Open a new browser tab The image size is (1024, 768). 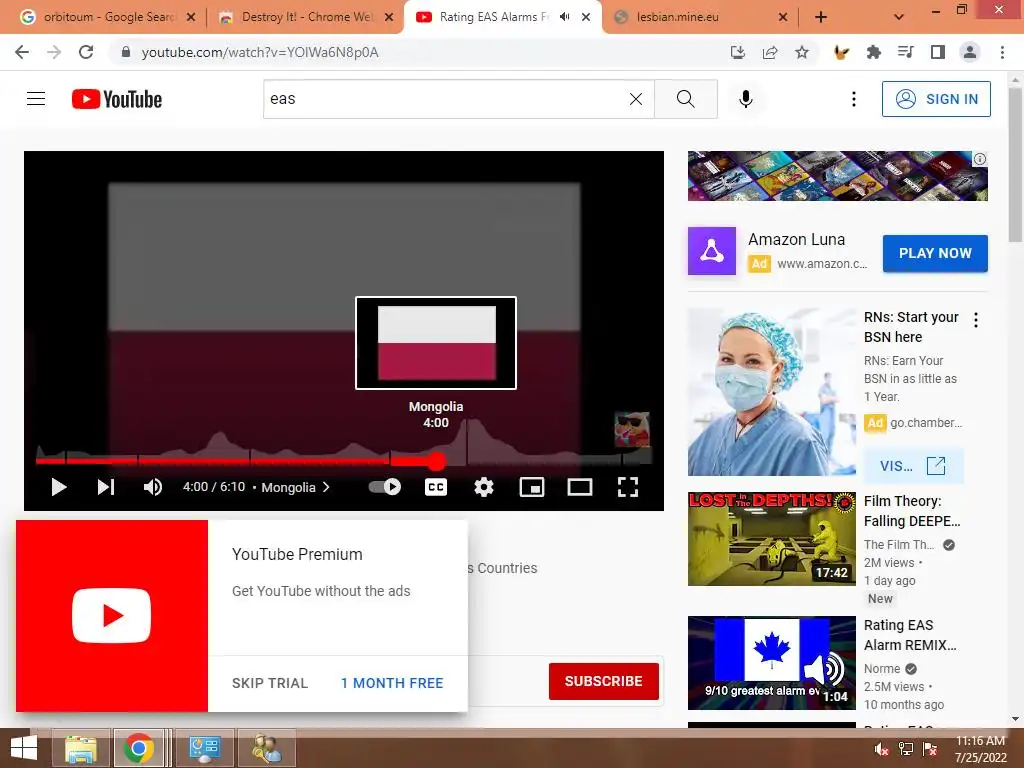pyautogui.click(x=821, y=17)
